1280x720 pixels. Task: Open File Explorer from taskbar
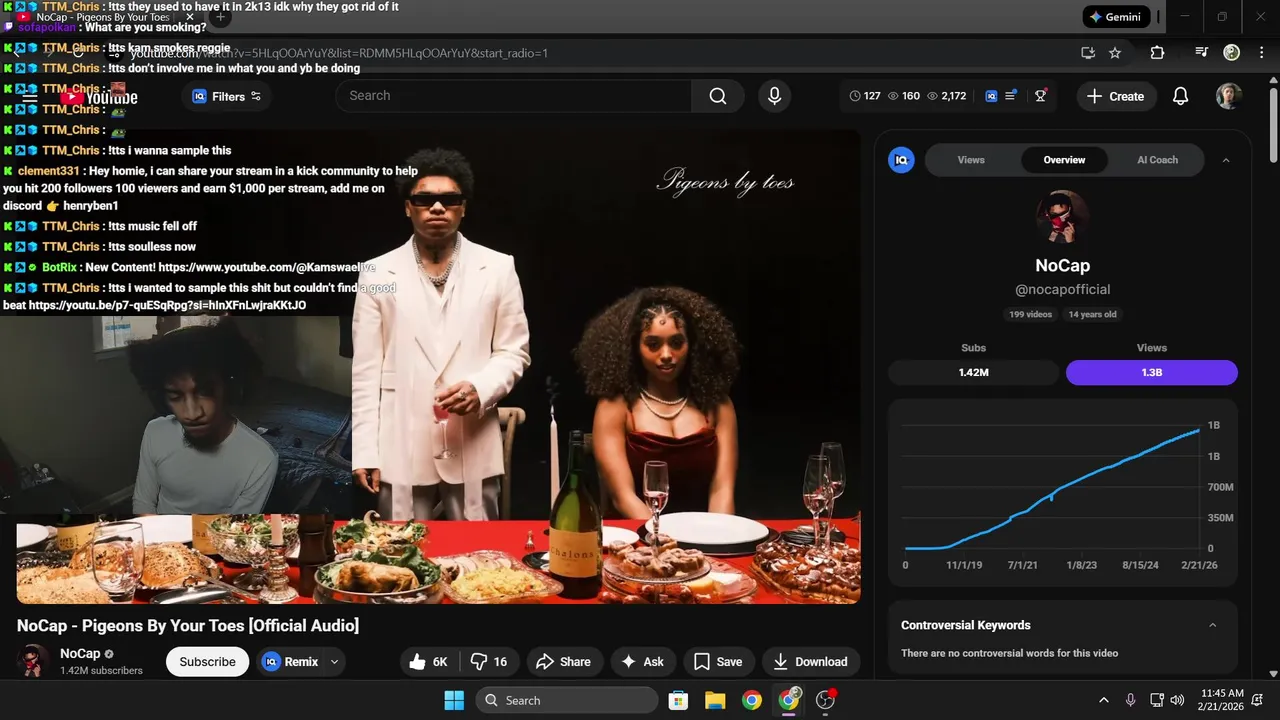[715, 700]
